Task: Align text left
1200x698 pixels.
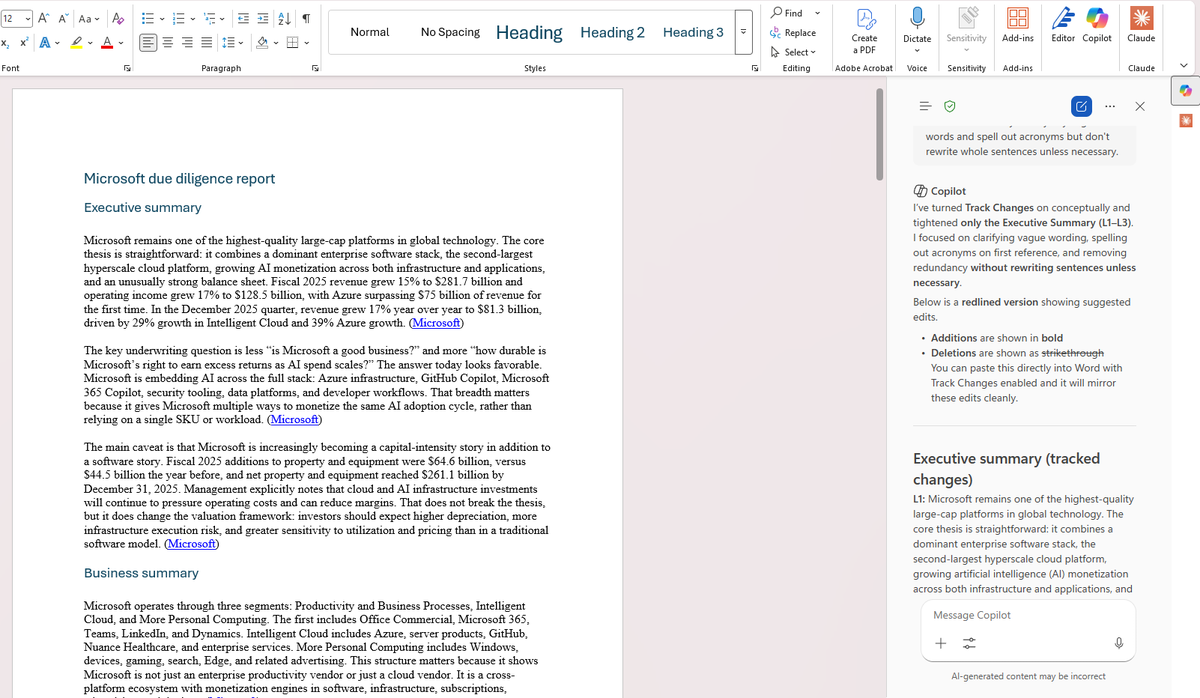Action: (x=148, y=42)
